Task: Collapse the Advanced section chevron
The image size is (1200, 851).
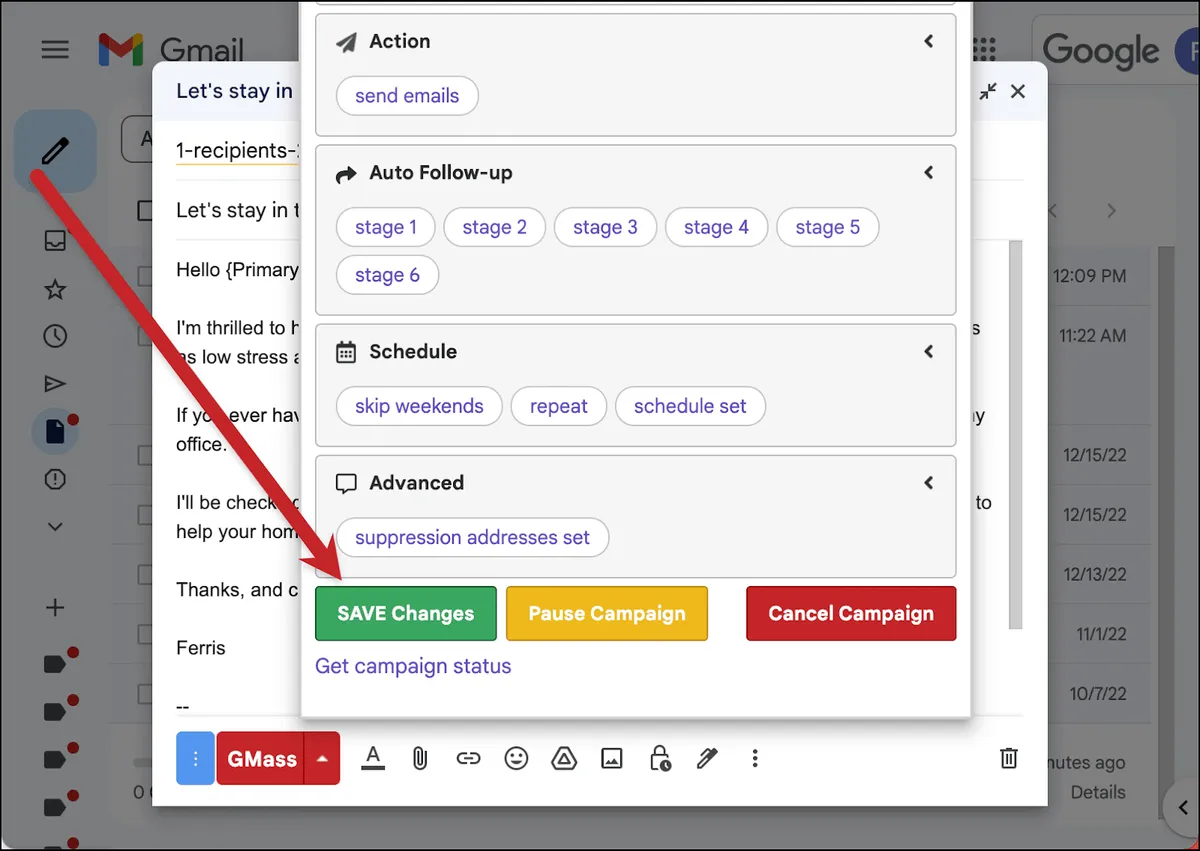Action: tap(928, 482)
